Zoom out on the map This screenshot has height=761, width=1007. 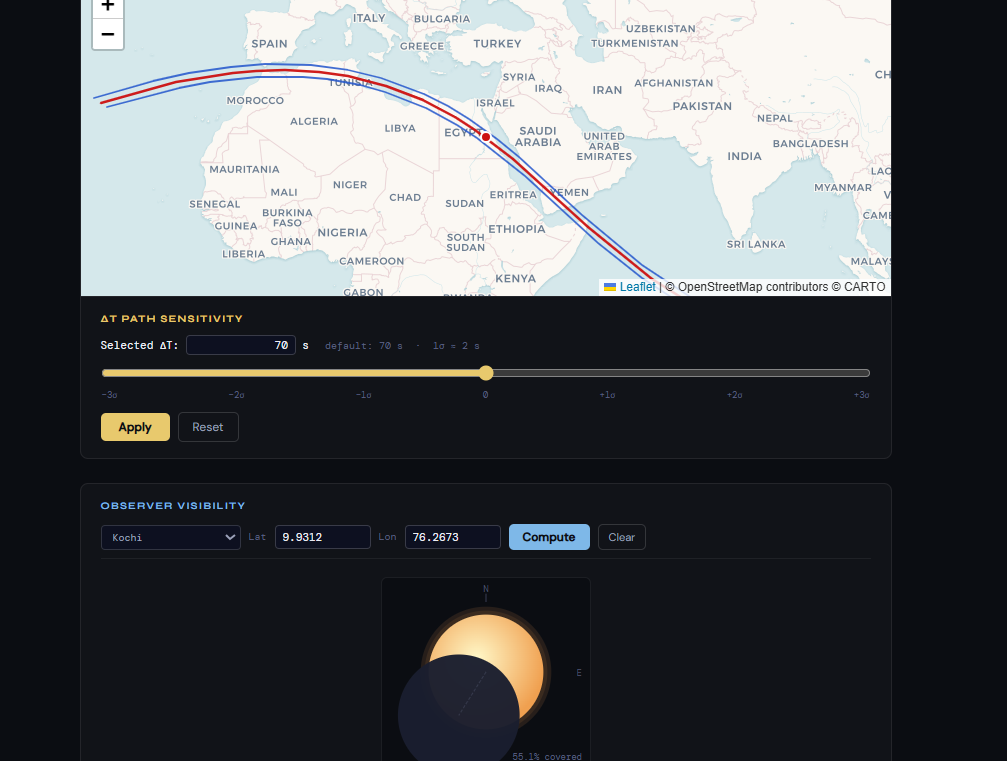coord(107,34)
